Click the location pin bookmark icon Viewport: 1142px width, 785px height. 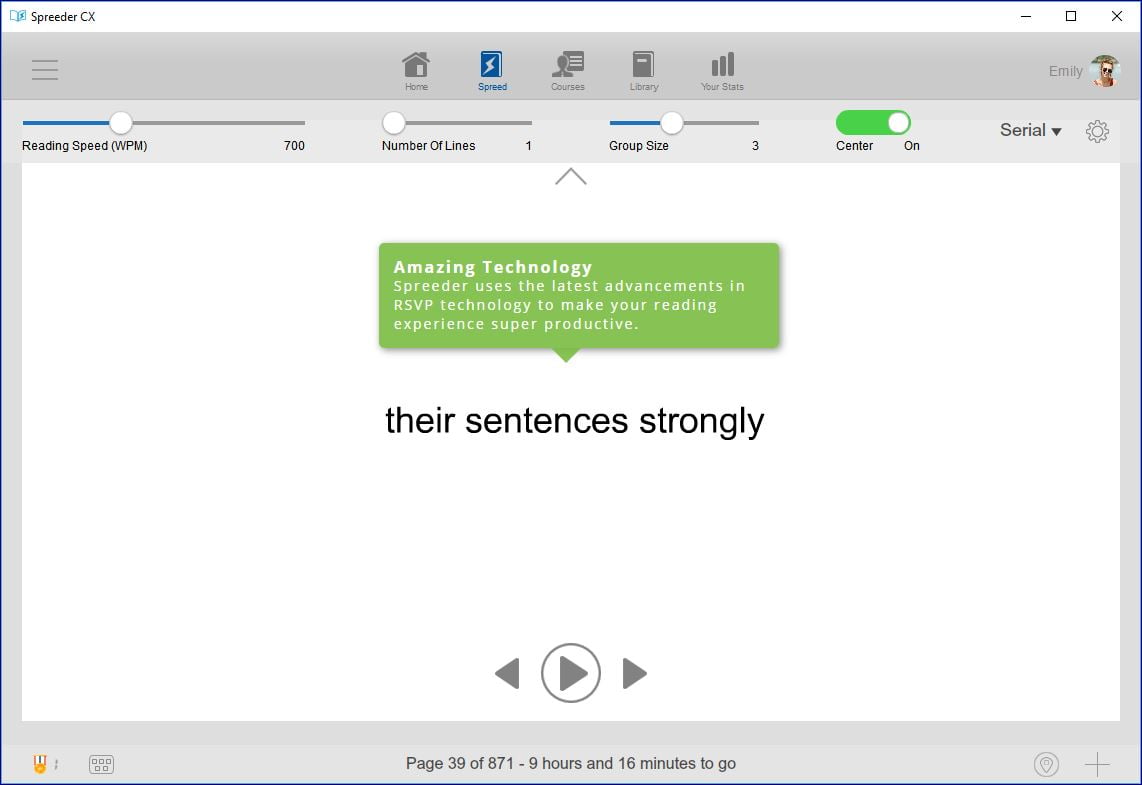[1046, 765]
